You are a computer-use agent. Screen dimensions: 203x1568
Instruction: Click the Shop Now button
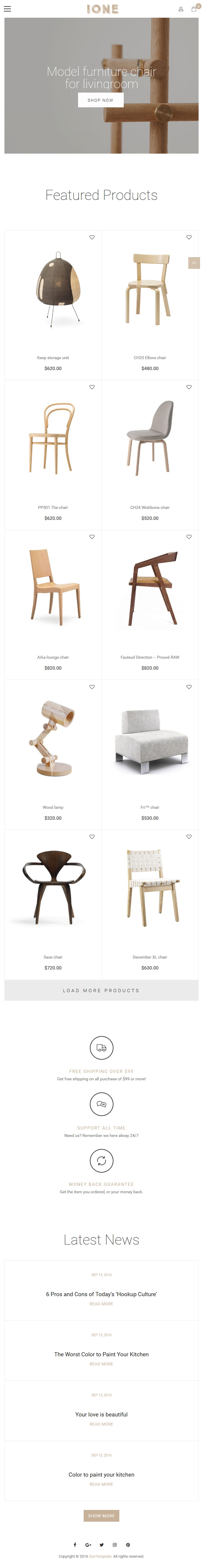click(x=100, y=100)
